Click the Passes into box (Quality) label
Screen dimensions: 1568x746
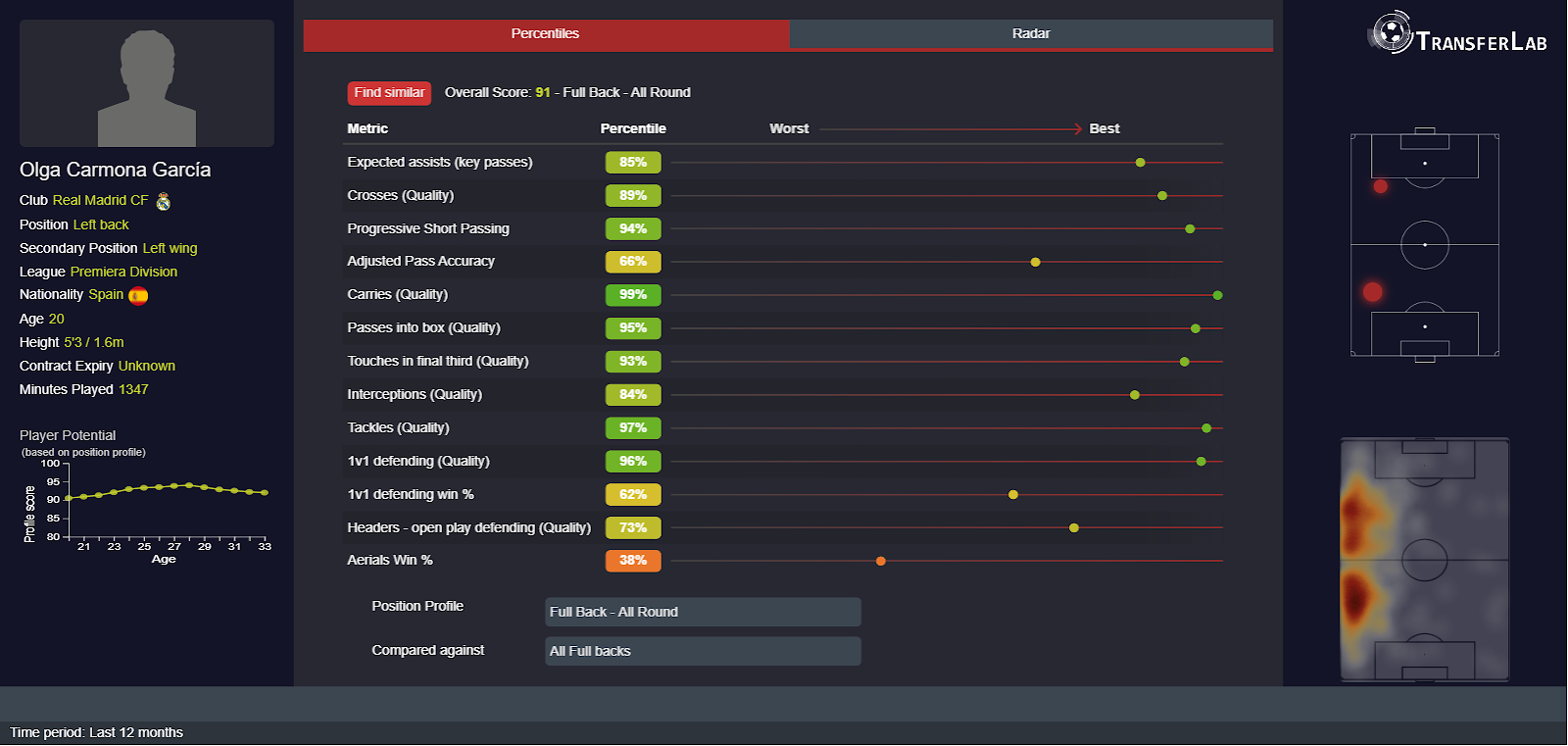(423, 327)
